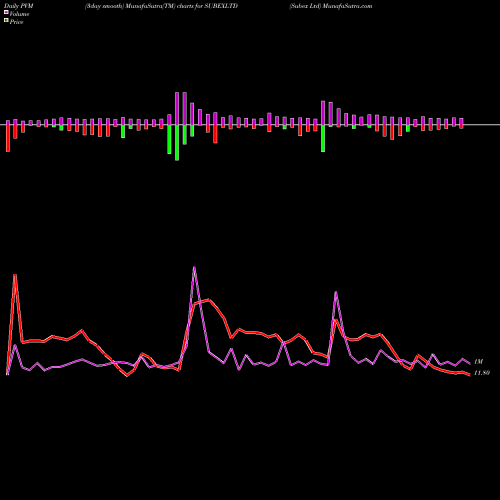500x500 pixels.
Task: Click the 'Volume' legend label
Action: pyautogui.click(x=19, y=14)
